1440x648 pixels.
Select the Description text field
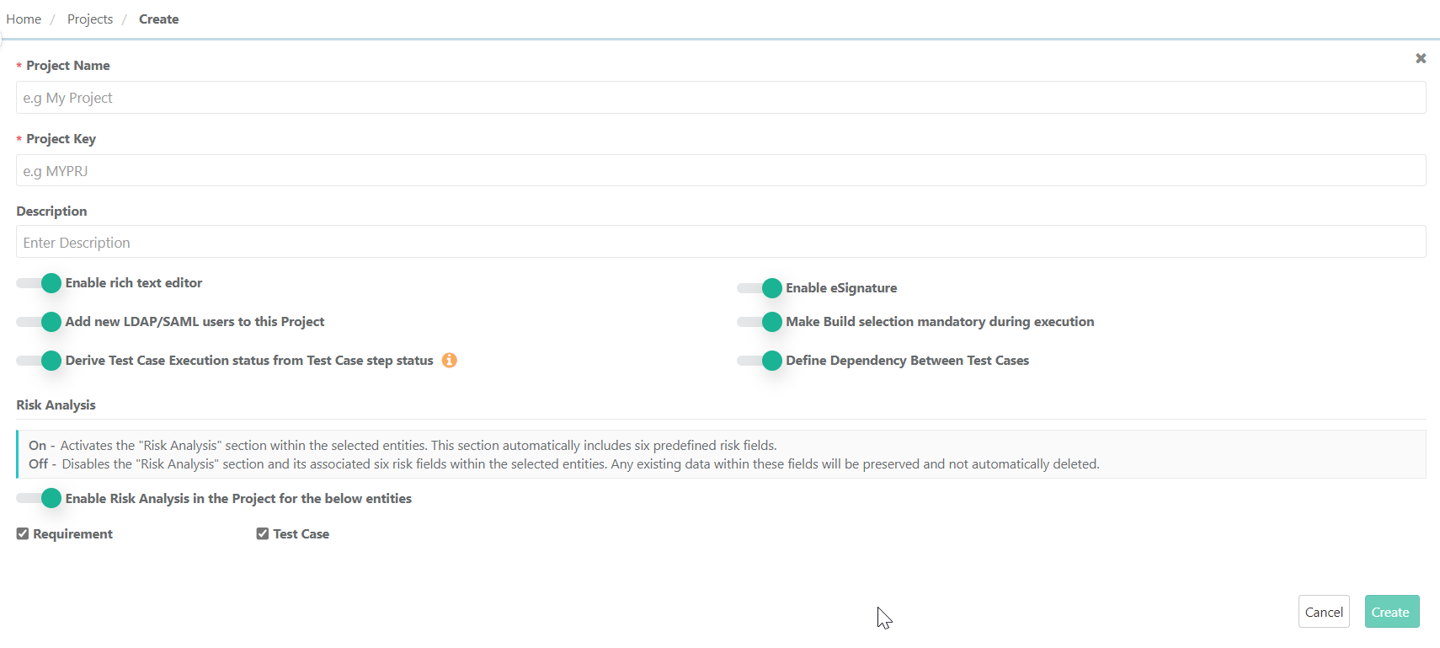(720, 242)
